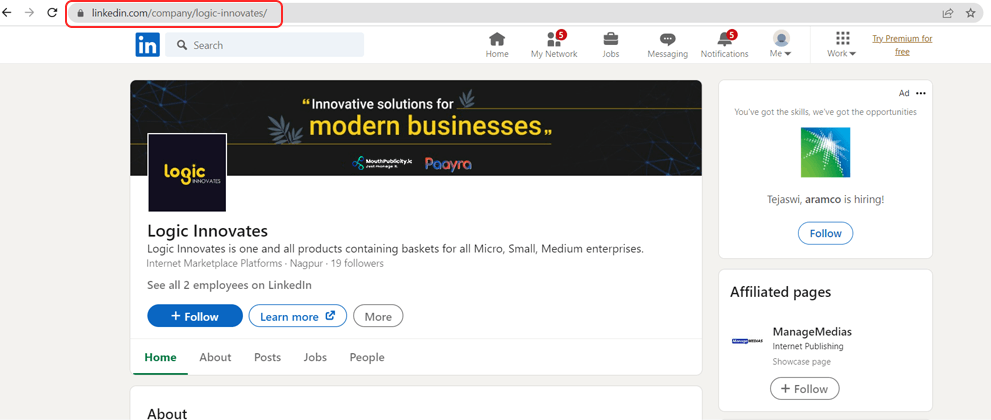Open the ad options ellipsis menu
Screen dimensions: 991x420
click(921, 93)
